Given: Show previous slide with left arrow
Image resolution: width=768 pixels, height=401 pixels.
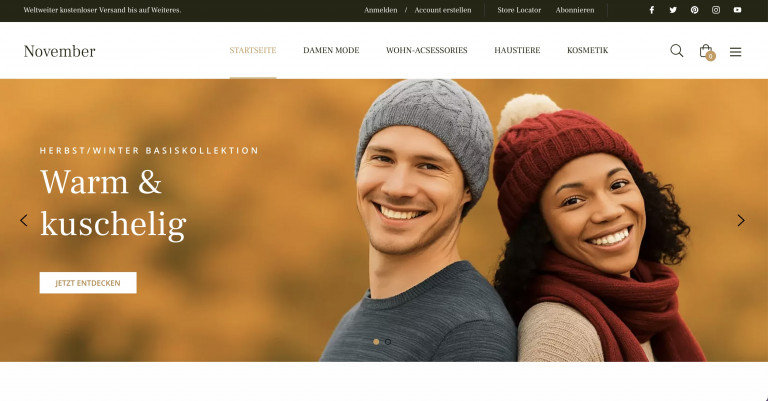Looking at the screenshot, I should point(24,220).
